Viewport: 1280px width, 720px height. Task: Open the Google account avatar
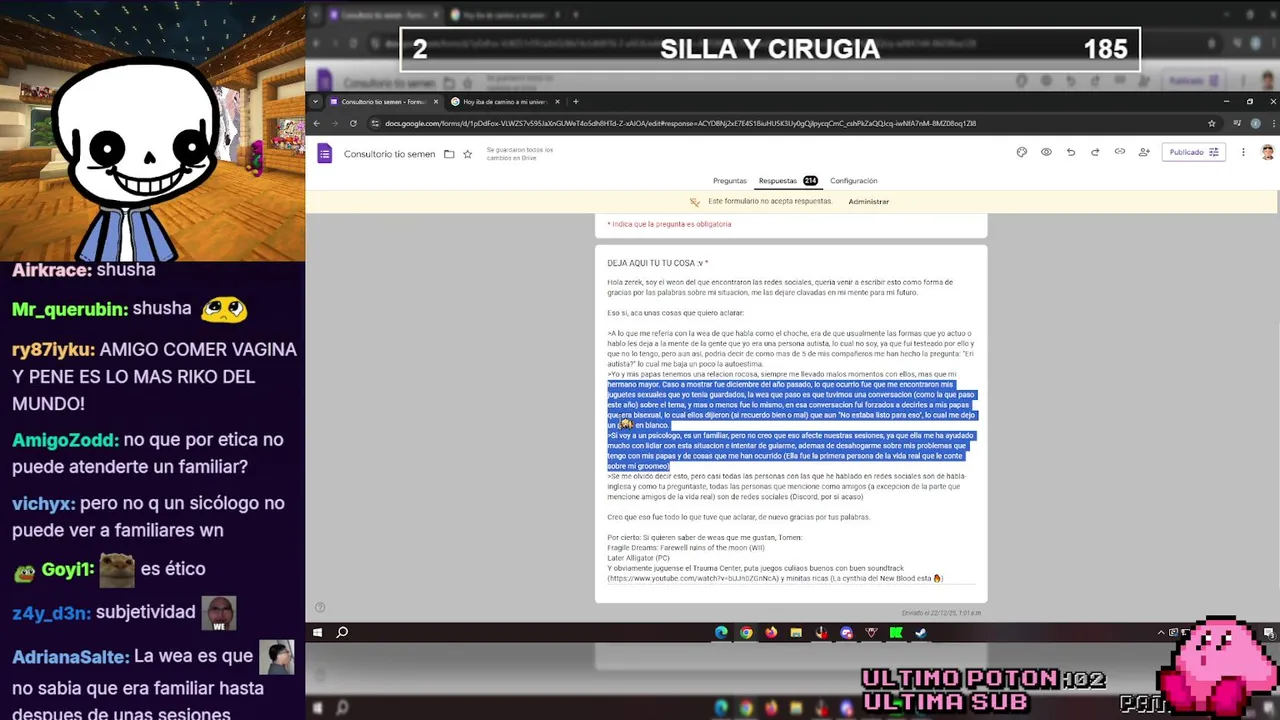point(1267,152)
